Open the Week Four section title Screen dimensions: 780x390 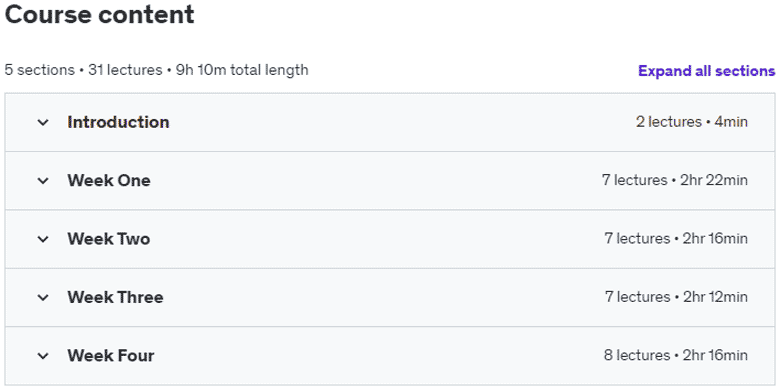pos(111,356)
